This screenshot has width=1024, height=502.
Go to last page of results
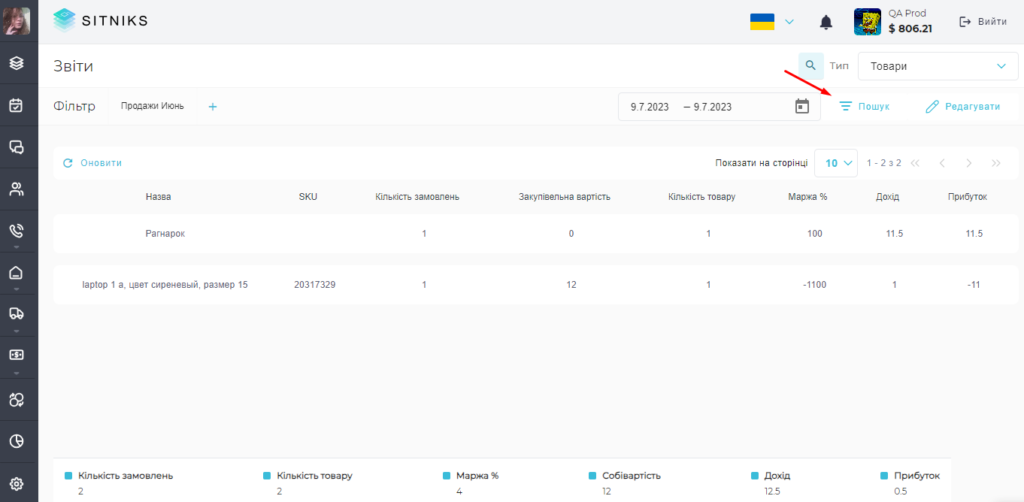click(x=996, y=163)
